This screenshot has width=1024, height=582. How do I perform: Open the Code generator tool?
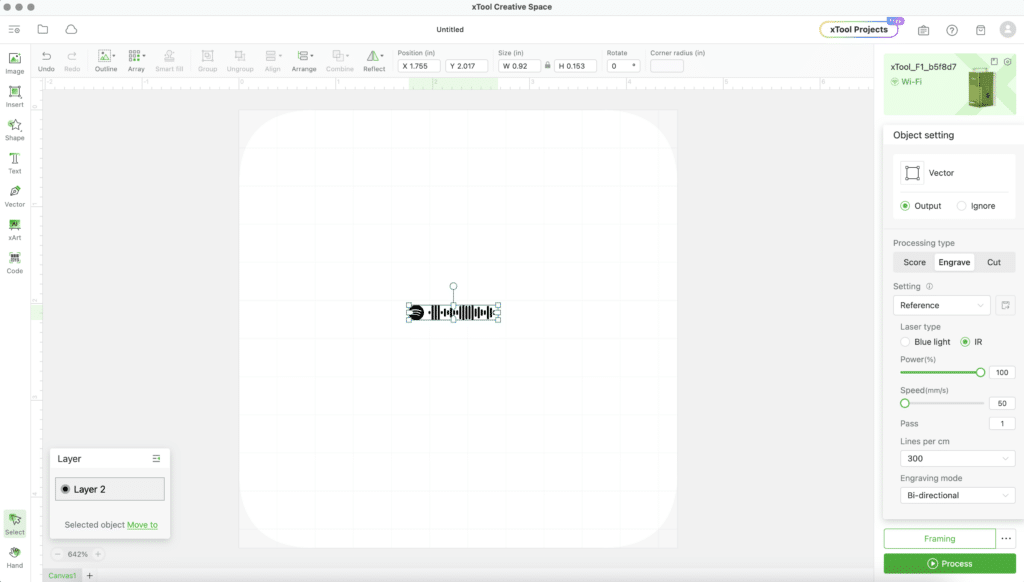pos(14,263)
